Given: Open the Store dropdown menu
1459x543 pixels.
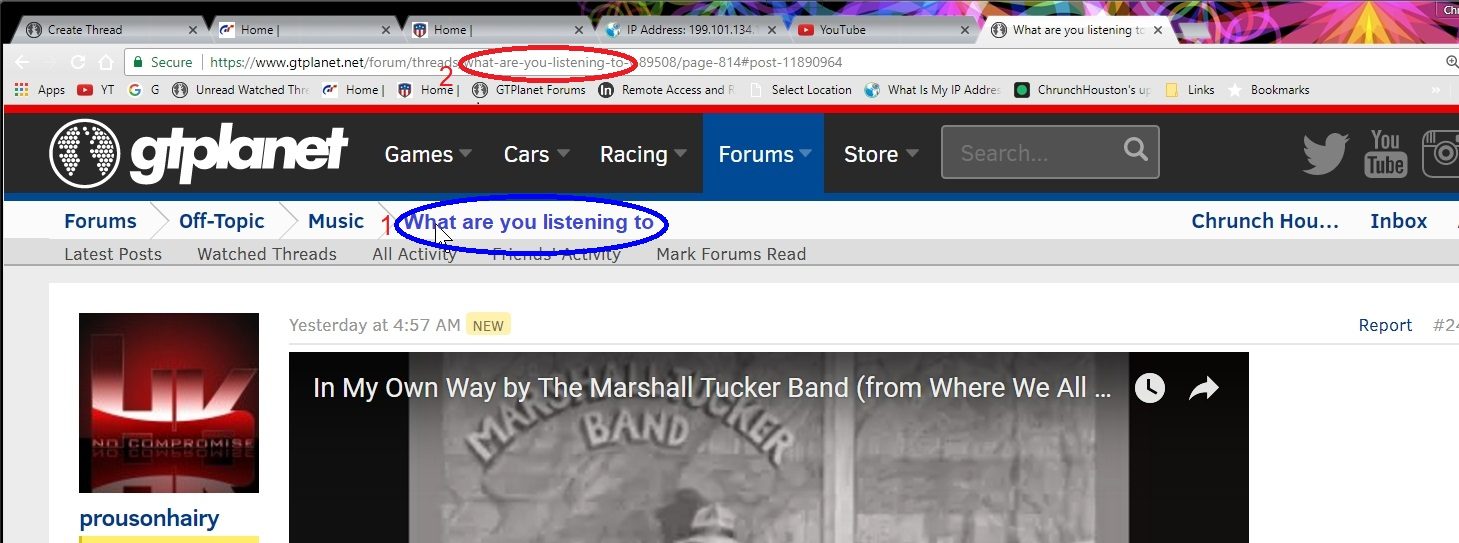Looking at the screenshot, I should 881,154.
